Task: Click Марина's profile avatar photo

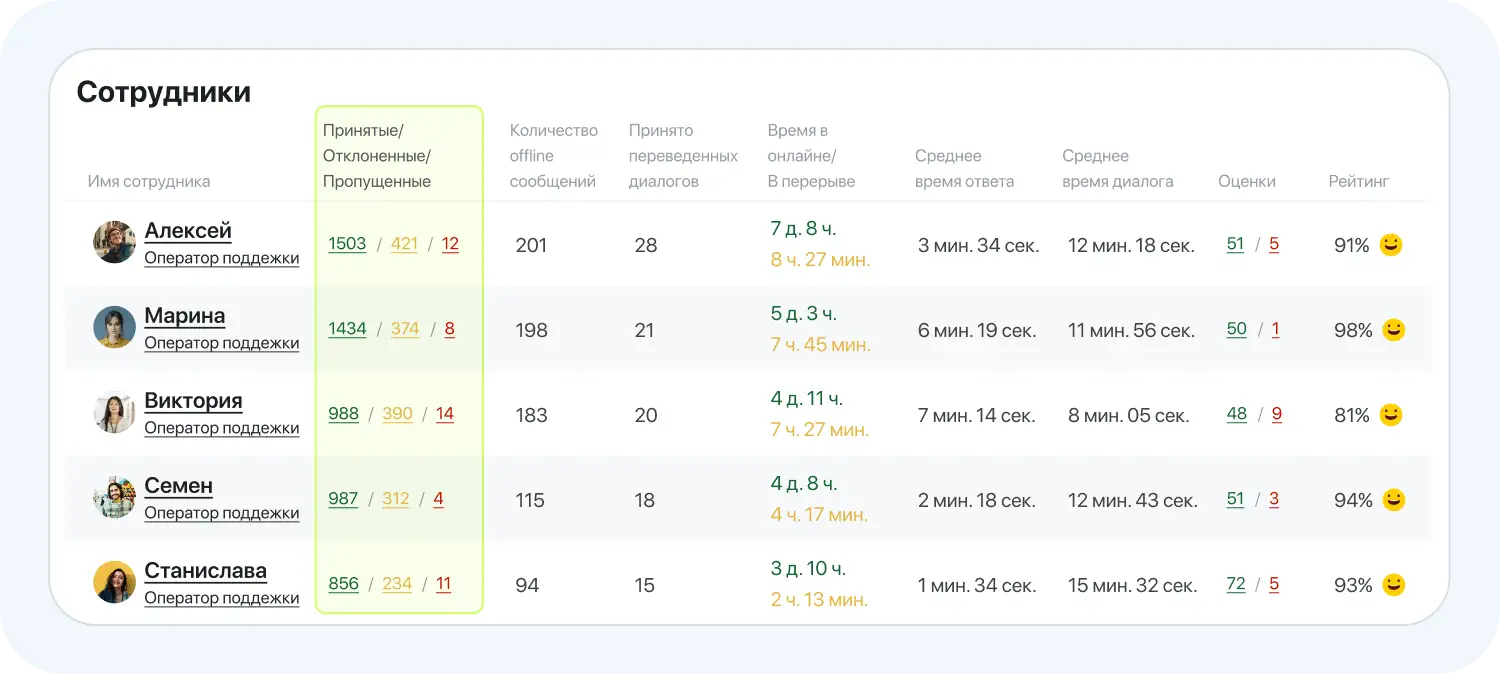Action: [114, 327]
